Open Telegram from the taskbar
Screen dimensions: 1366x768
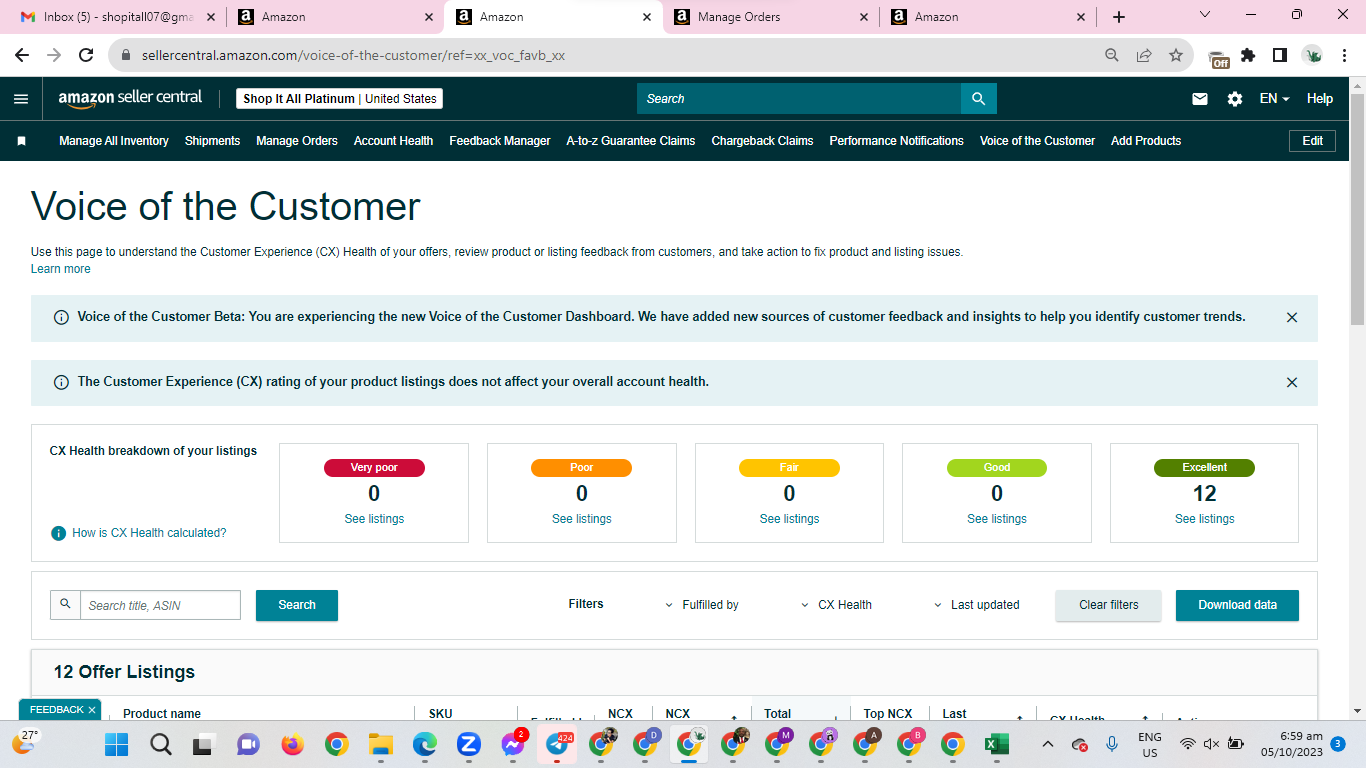click(557, 744)
